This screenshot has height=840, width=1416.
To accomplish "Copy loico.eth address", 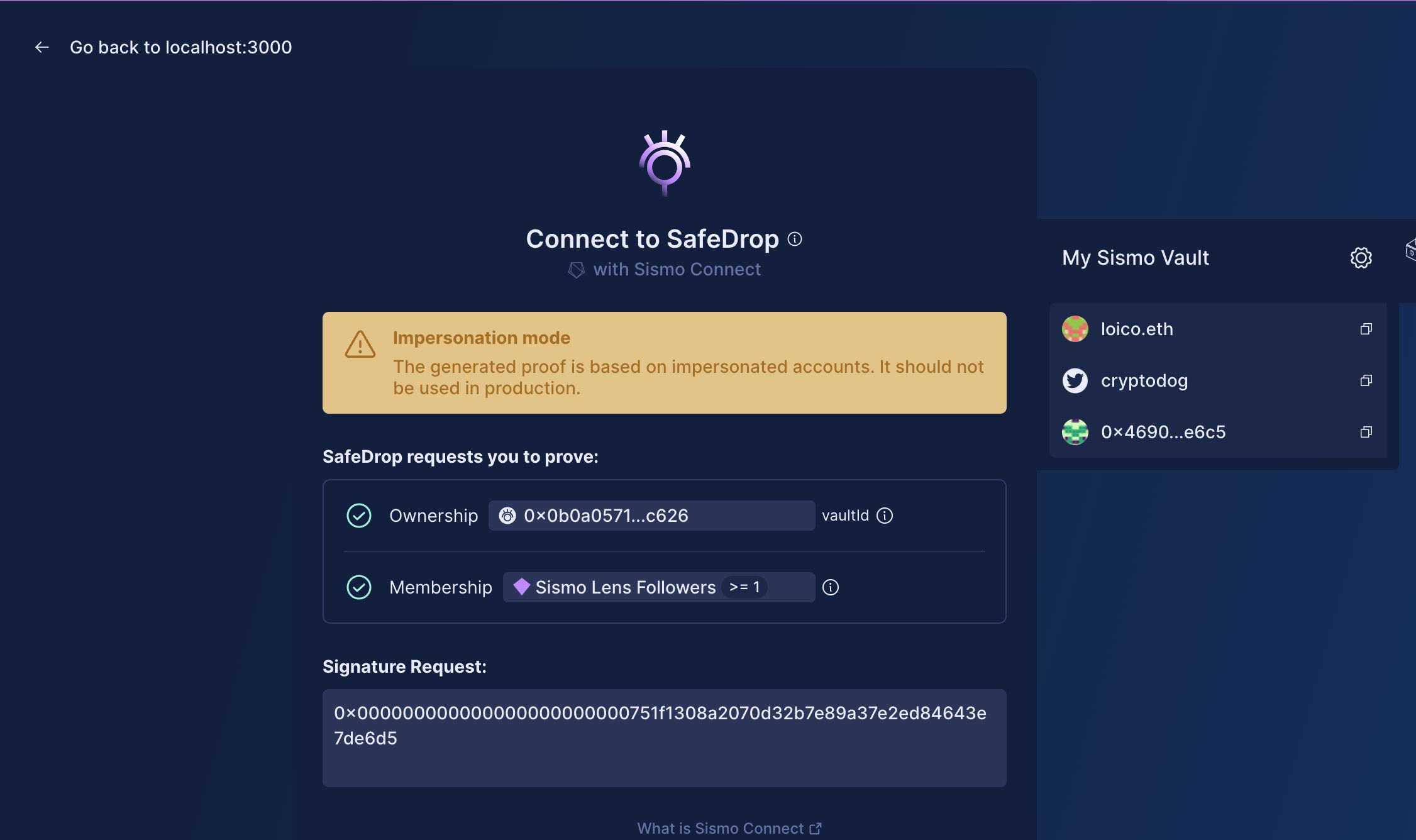I will 1366,329.
